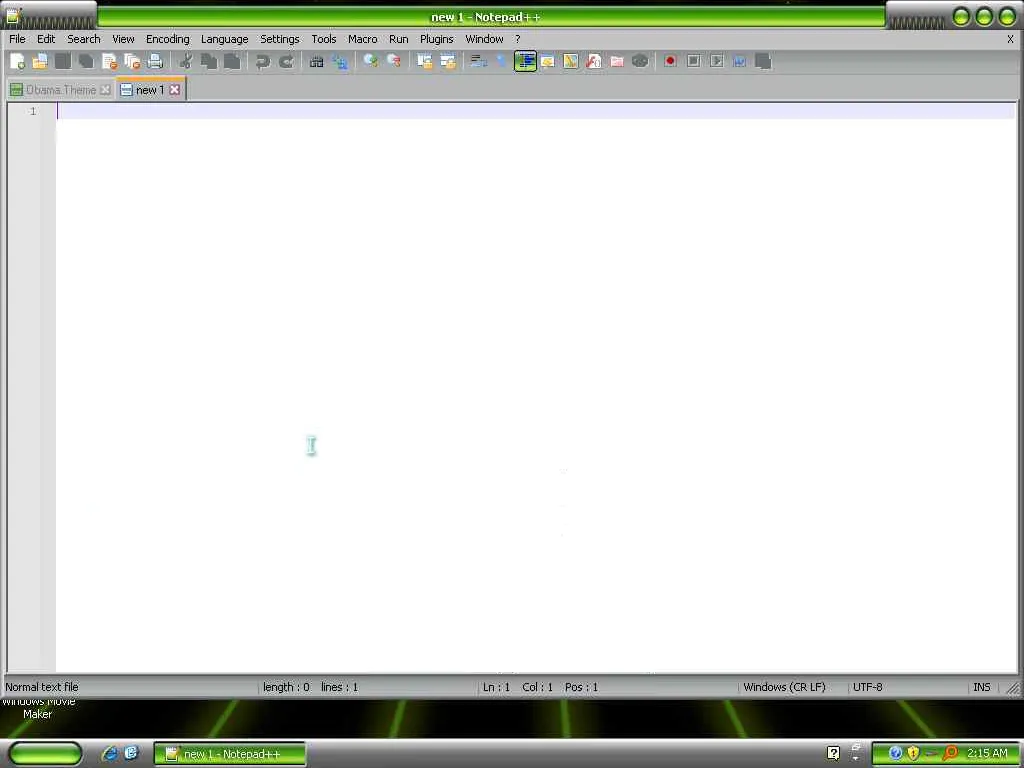Click 'Normal text file' status entry
This screenshot has width=1024, height=768.
pyautogui.click(x=42, y=687)
